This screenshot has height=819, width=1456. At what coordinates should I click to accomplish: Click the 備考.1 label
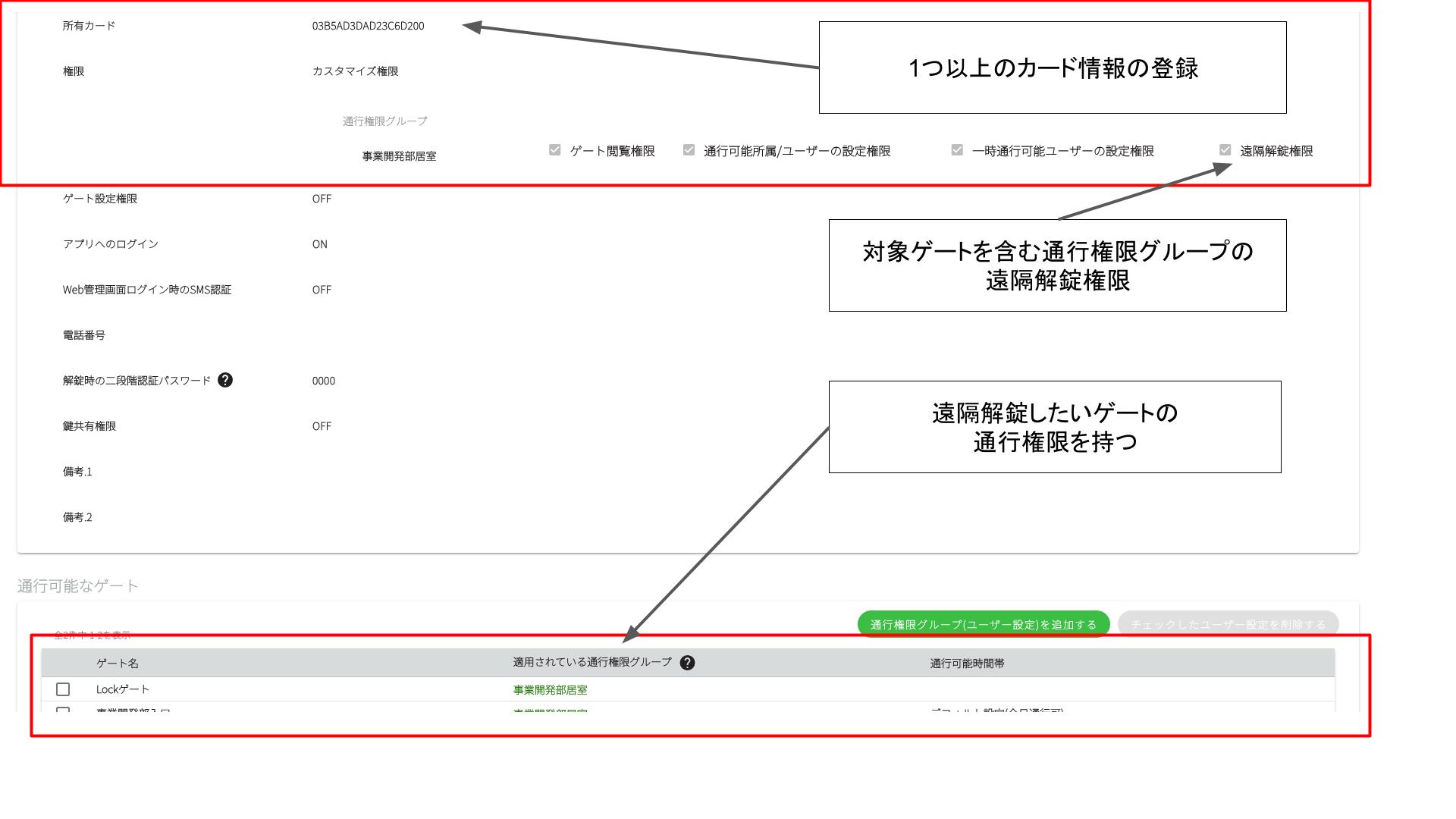[77, 472]
